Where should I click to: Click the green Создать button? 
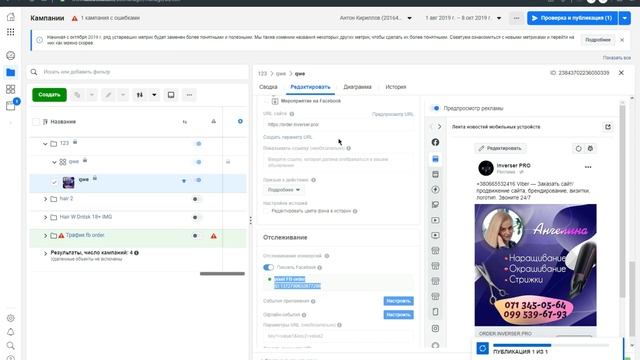click(49, 95)
